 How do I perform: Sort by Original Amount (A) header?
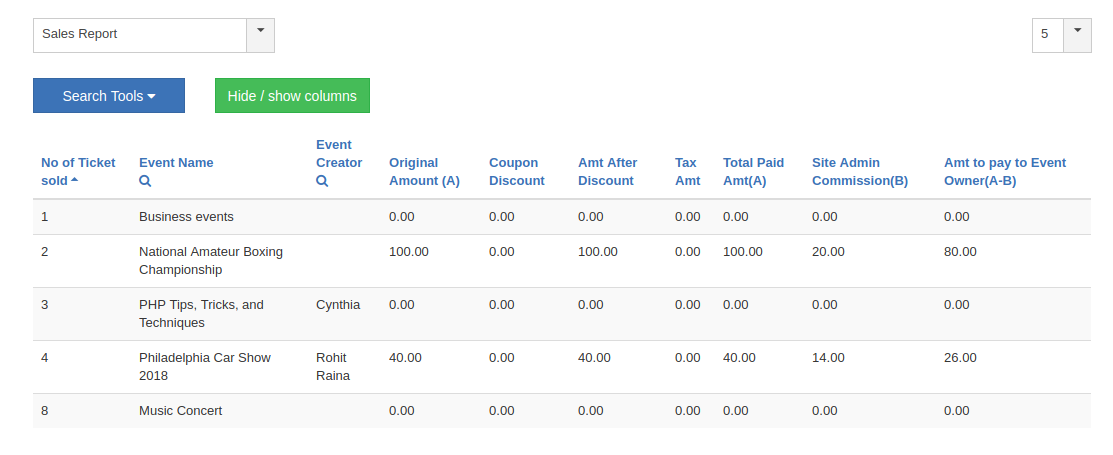click(x=424, y=172)
